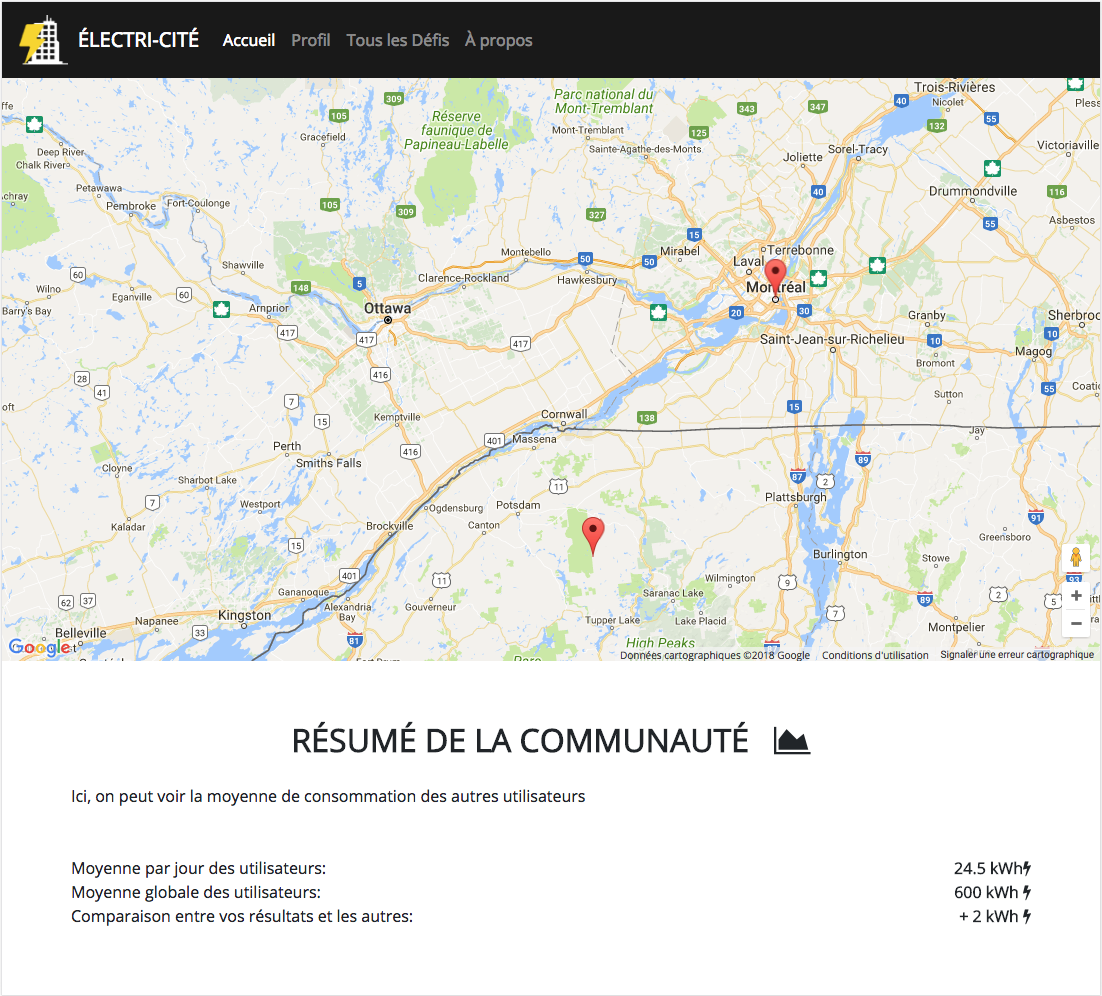Click the Street View pegman icon
The height and width of the screenshot is (996, 1102).
[x=1076, y=557]
